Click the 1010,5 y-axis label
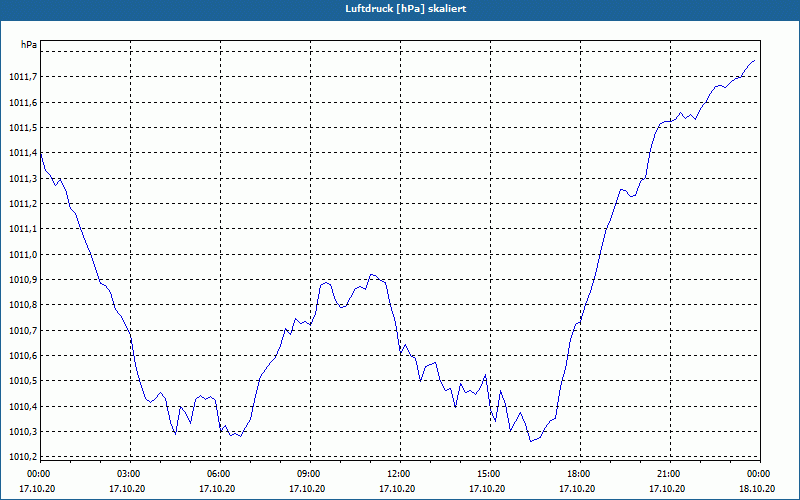Screen dimensions: 800x500 click(x=23, y=381)
